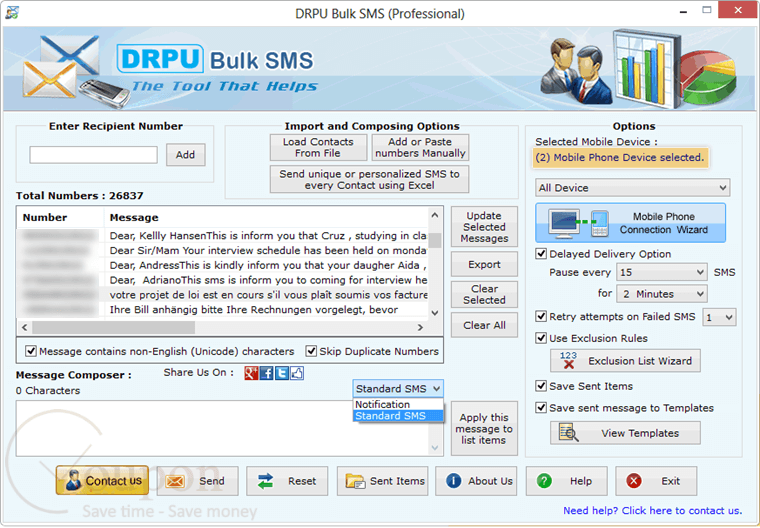Screen dimensions: 760x528
Task: Click the red Exit button
Action: click(656, 481)
